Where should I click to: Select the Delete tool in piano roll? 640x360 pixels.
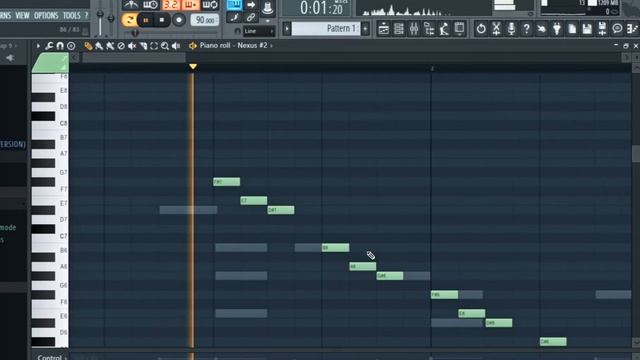tap(121, 46)
